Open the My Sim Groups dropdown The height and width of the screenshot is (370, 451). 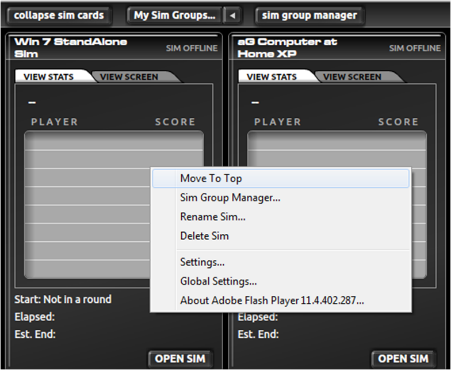(x=174, y=15)
